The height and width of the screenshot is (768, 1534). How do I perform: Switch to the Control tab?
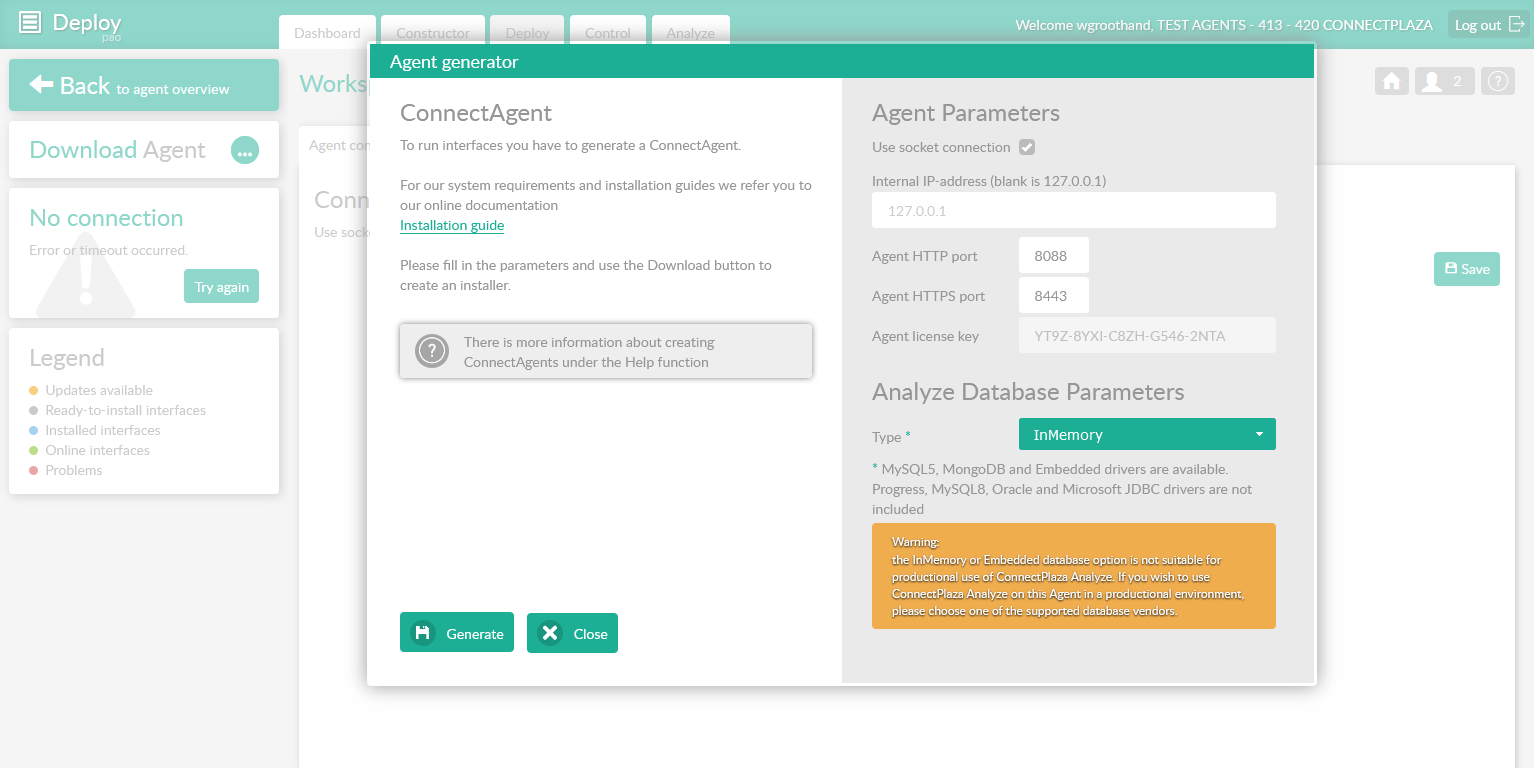[x=608, y=32]
